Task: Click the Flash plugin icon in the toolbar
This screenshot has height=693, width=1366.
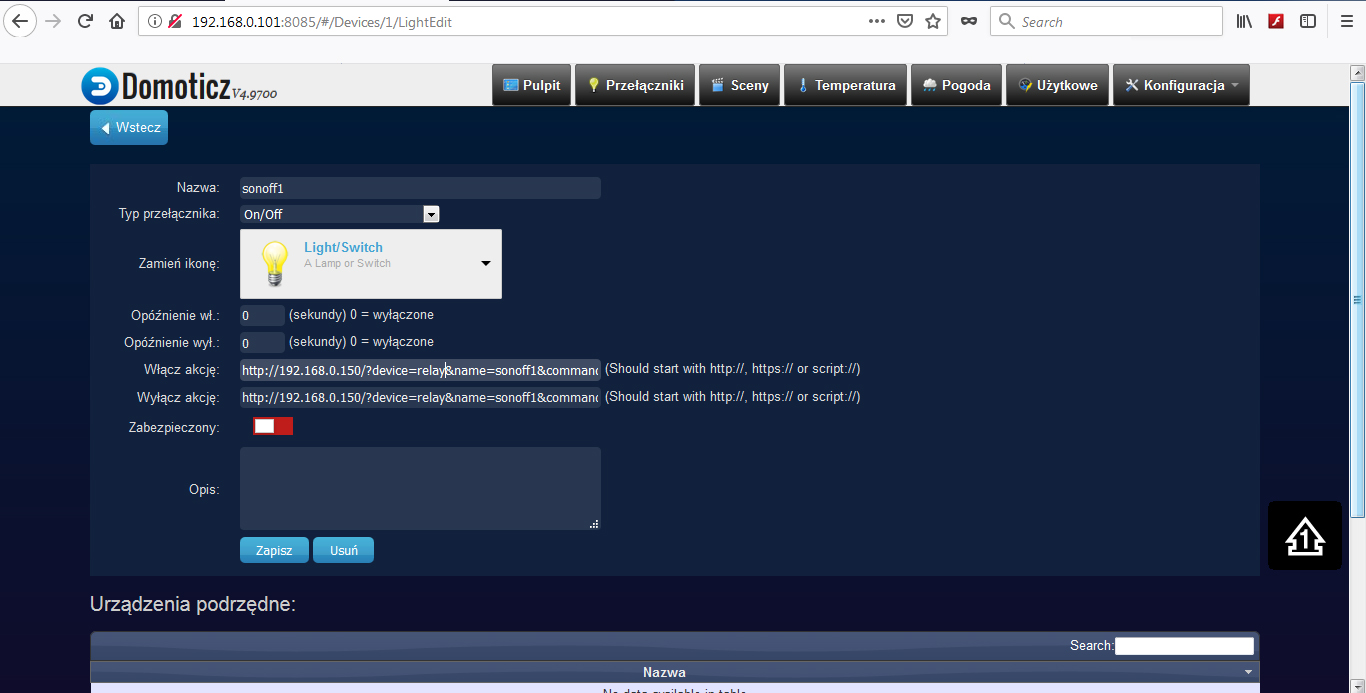Action: pos(1275,21)
